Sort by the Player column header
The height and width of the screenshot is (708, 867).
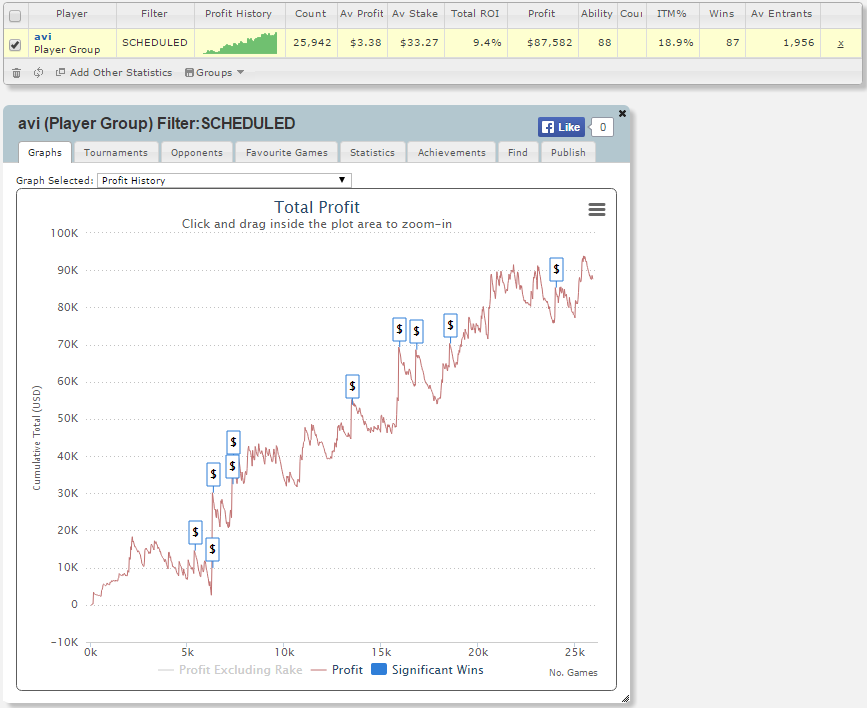click(x=71, y=14)
